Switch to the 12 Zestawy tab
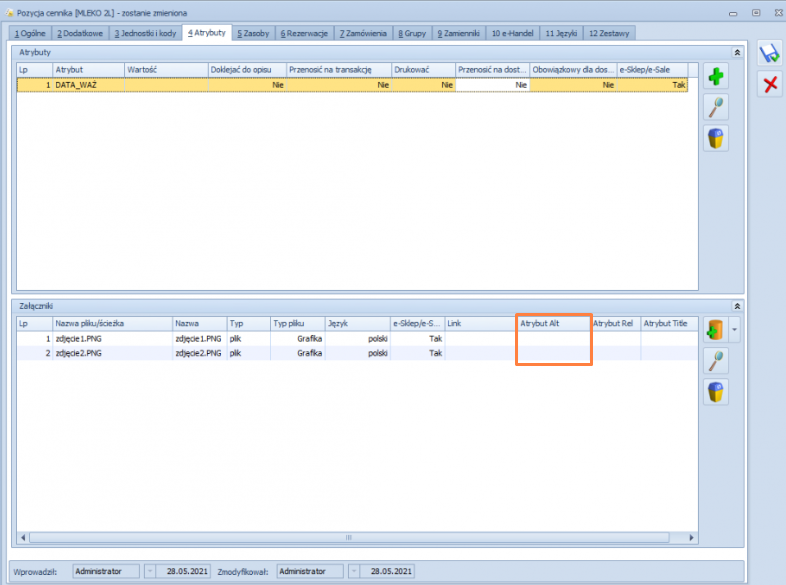This screenshot has width=786, height=585. click(609, 34)
